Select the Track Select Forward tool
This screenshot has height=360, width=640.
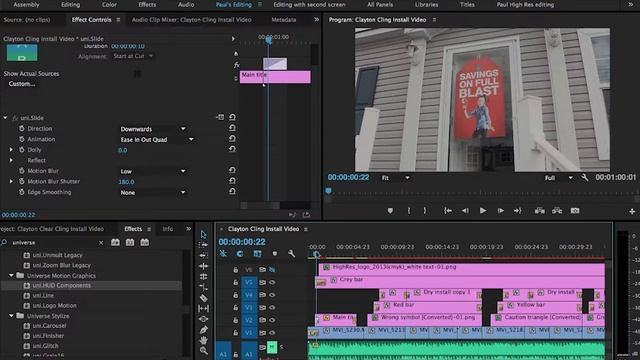click(x=203, y=244)
